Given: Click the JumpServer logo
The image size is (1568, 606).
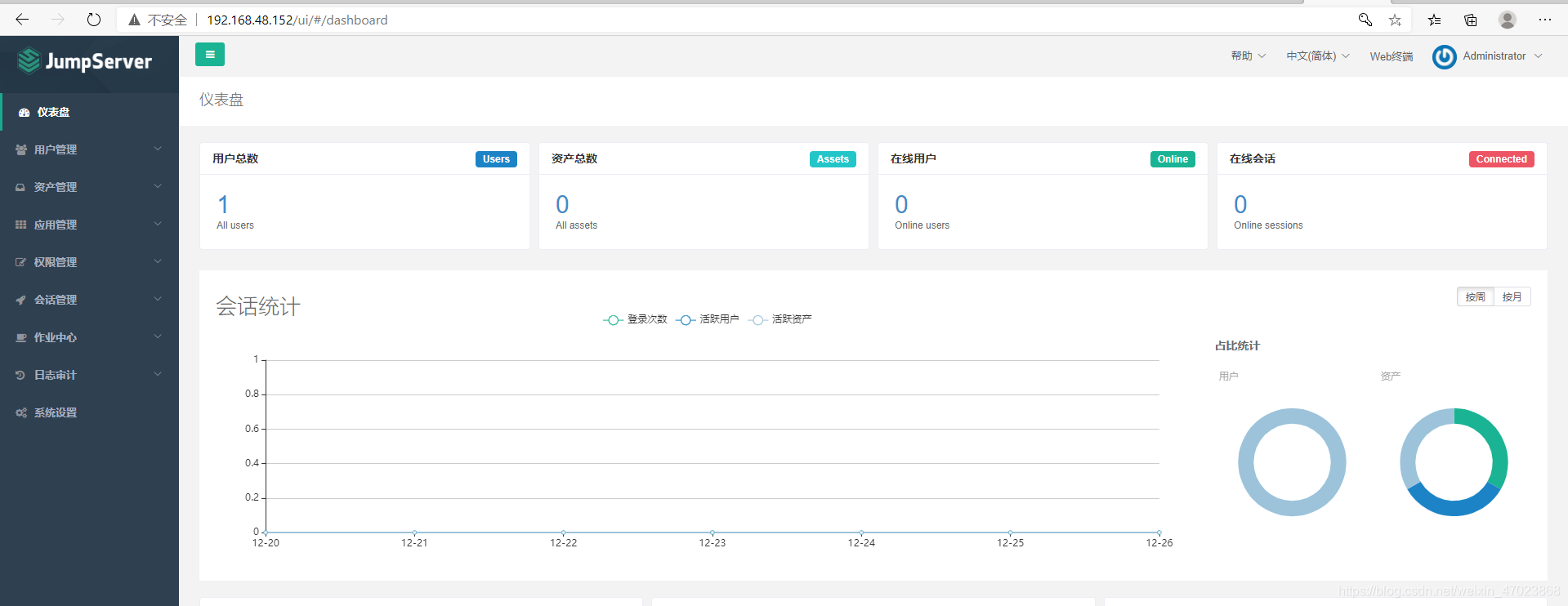Looking at the screenshot, I should [85, 61].
